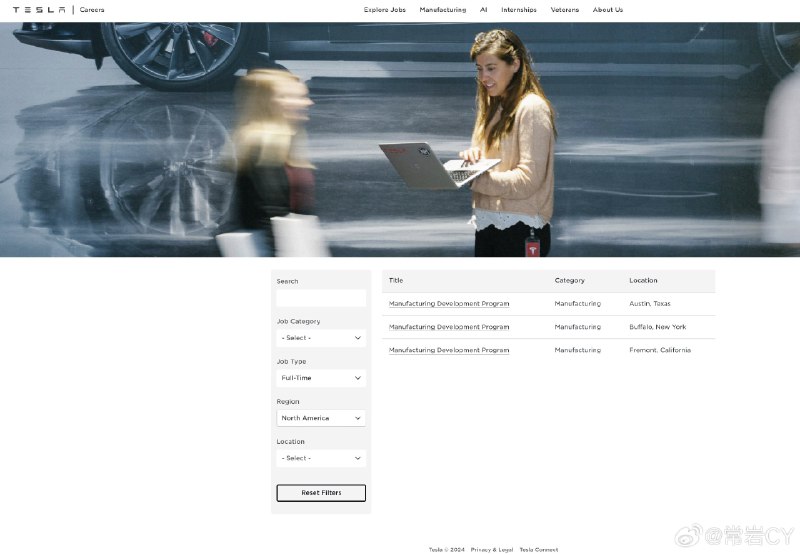Open the Privacy & Legal footer link
The height and width of the screenshot is (555, 800).
(x=492, y=549)
